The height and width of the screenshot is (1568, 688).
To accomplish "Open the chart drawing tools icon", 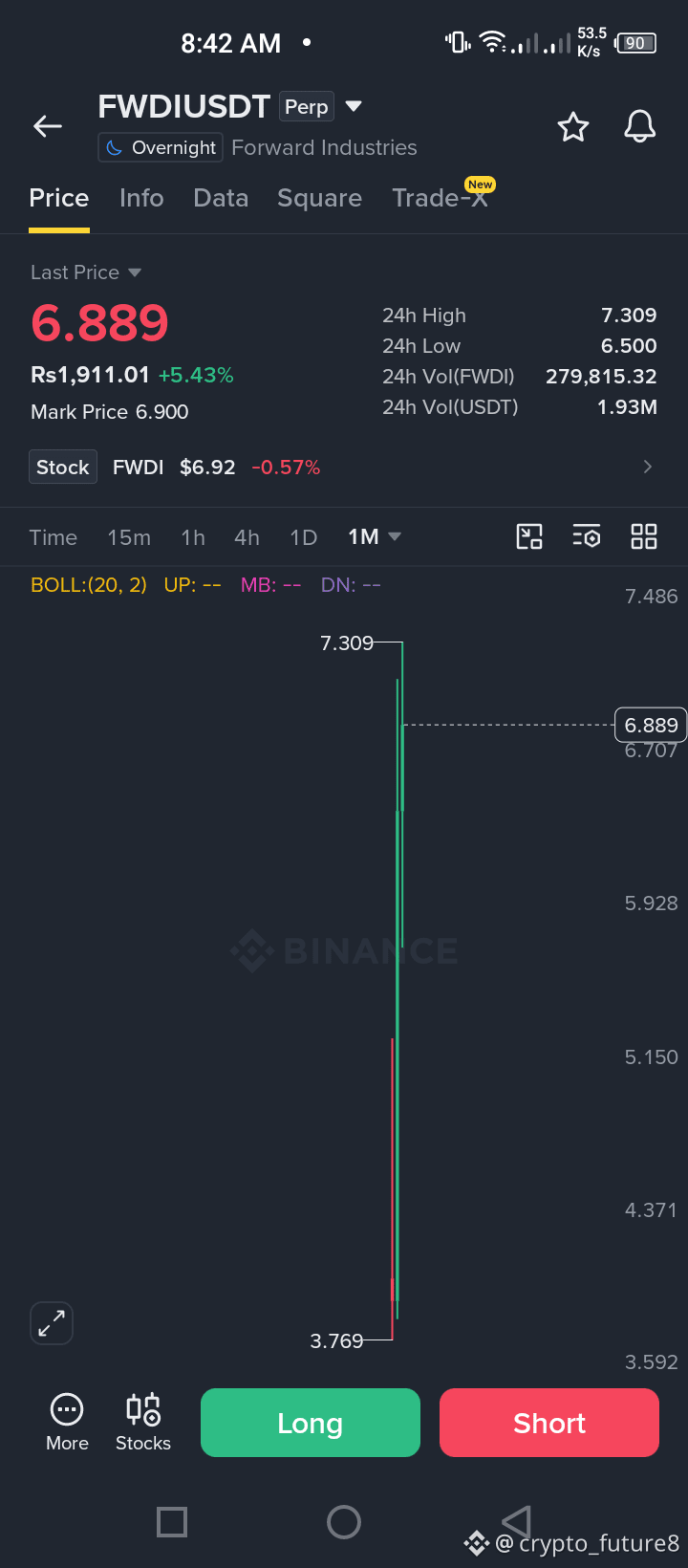I will [529, 536].
